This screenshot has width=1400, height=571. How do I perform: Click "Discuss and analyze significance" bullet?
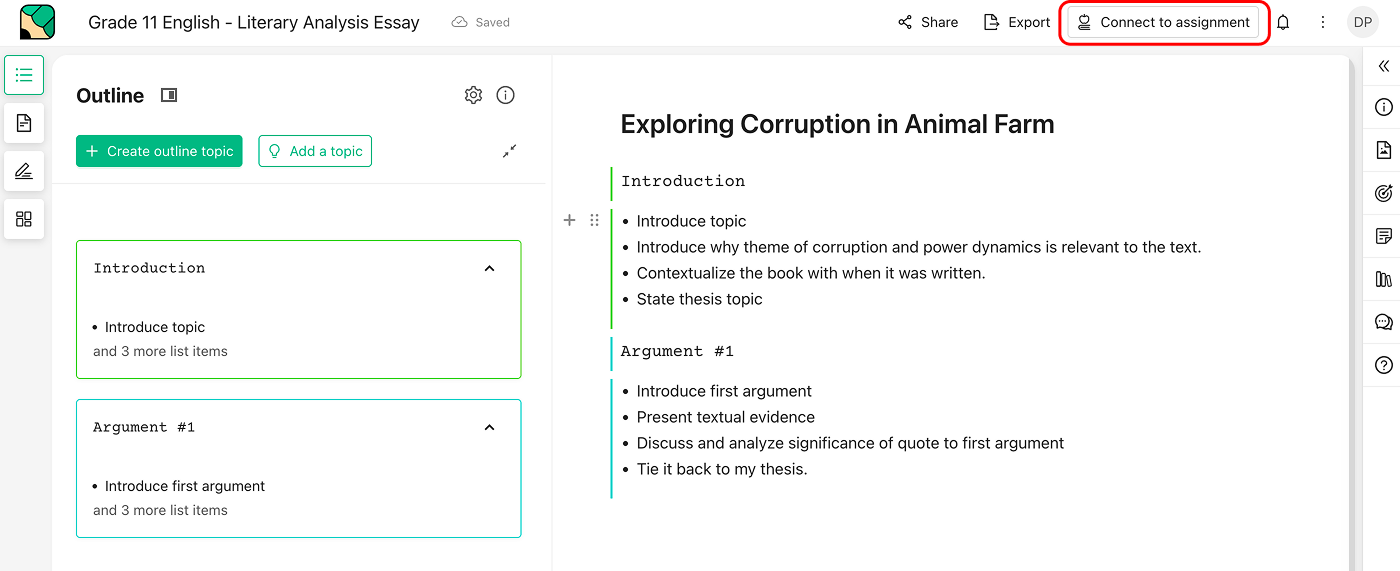(x=850, y=443)
